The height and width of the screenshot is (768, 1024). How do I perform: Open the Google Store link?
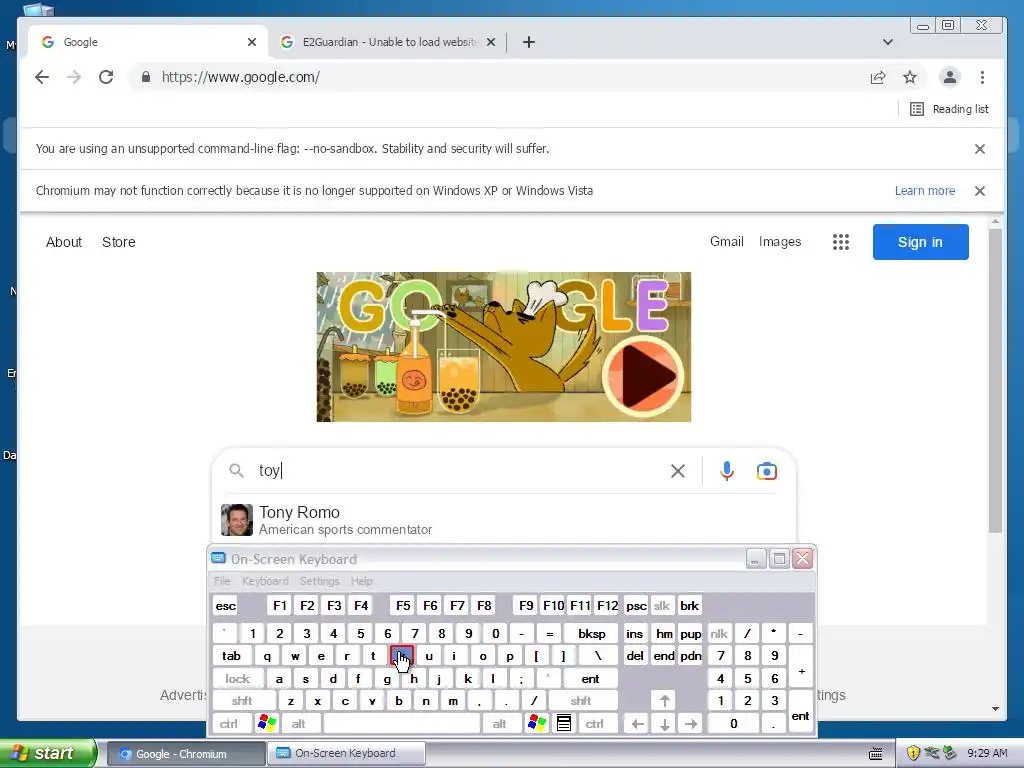(x=119, y=242)
